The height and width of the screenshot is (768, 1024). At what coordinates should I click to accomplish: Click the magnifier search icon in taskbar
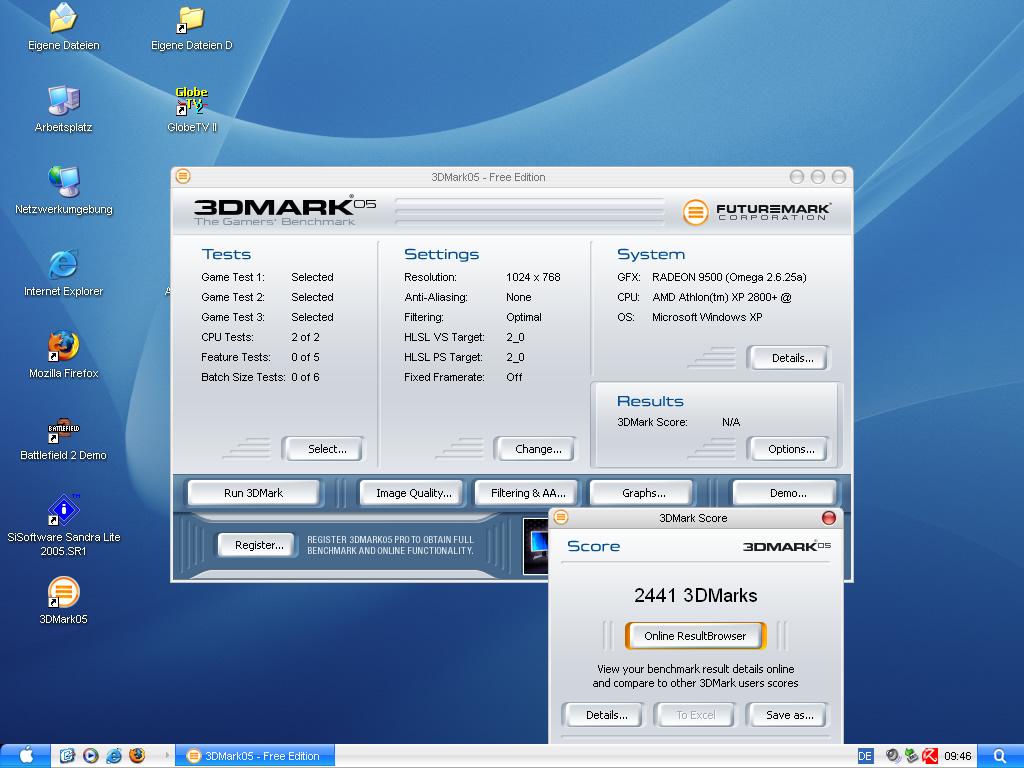coord(1000,756)
